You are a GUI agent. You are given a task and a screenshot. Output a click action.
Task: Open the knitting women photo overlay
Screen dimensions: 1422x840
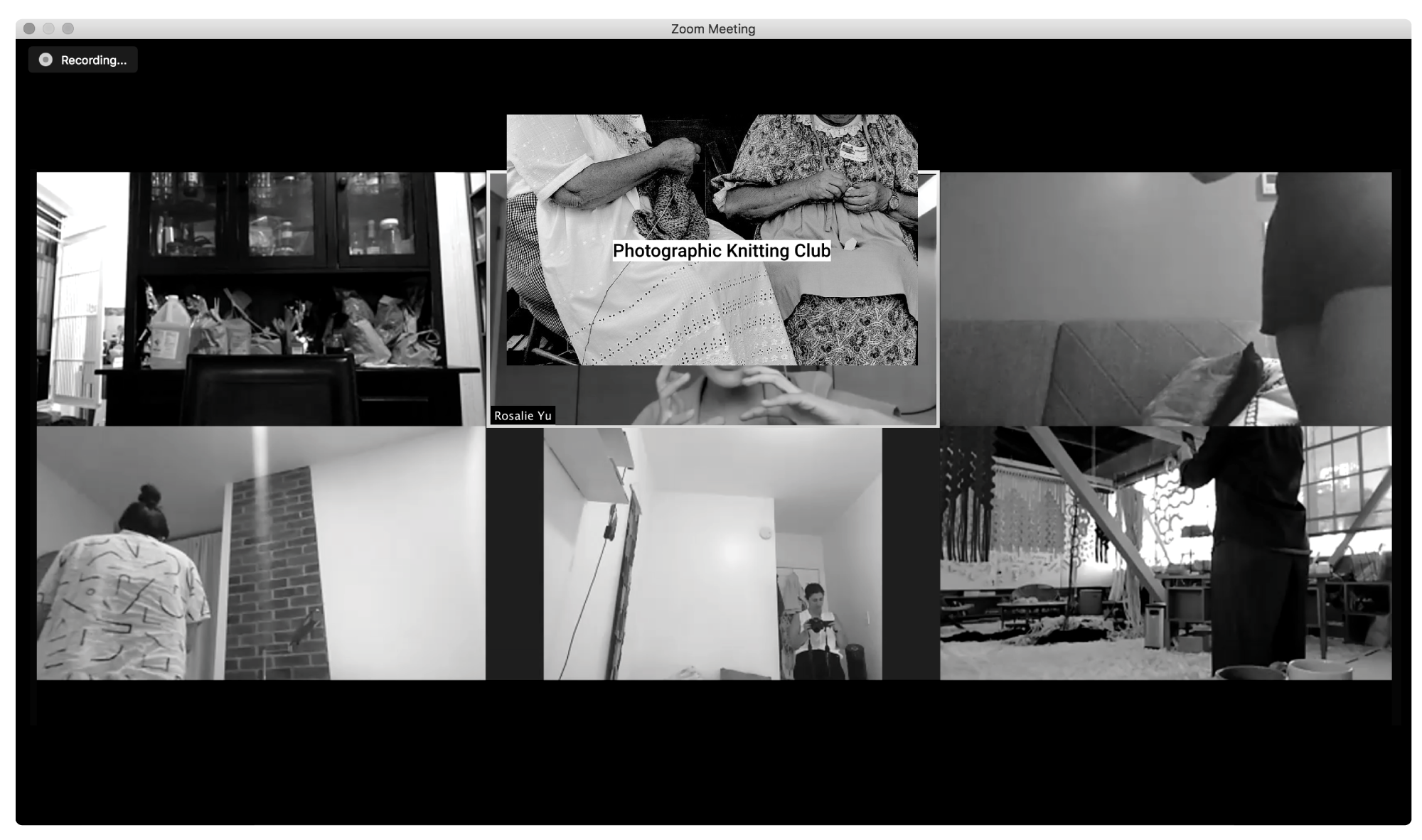click(712, 239)
